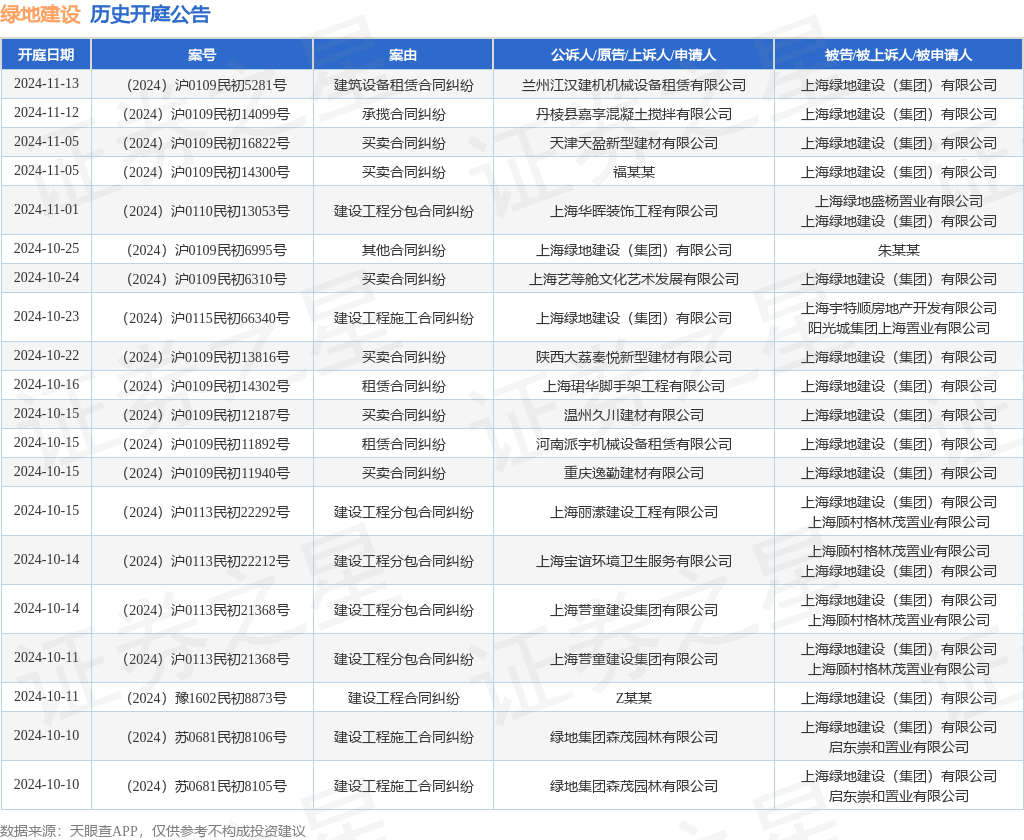Click defendant 上海绿地盛杨置业有限公司
Screen dimensions: 1024x840
(899, 201)
